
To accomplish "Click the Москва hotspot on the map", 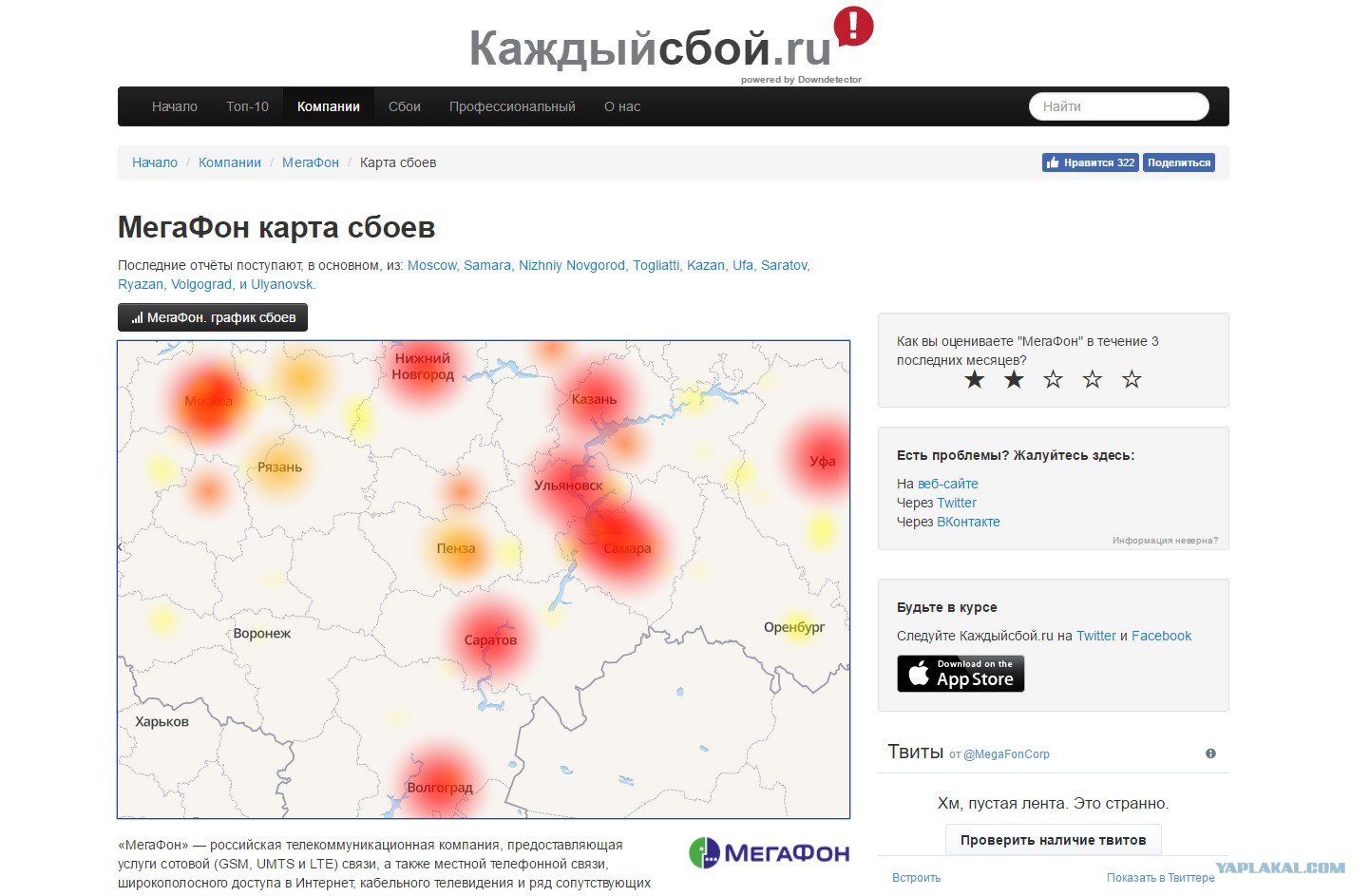I will click(x=208, y=401).
